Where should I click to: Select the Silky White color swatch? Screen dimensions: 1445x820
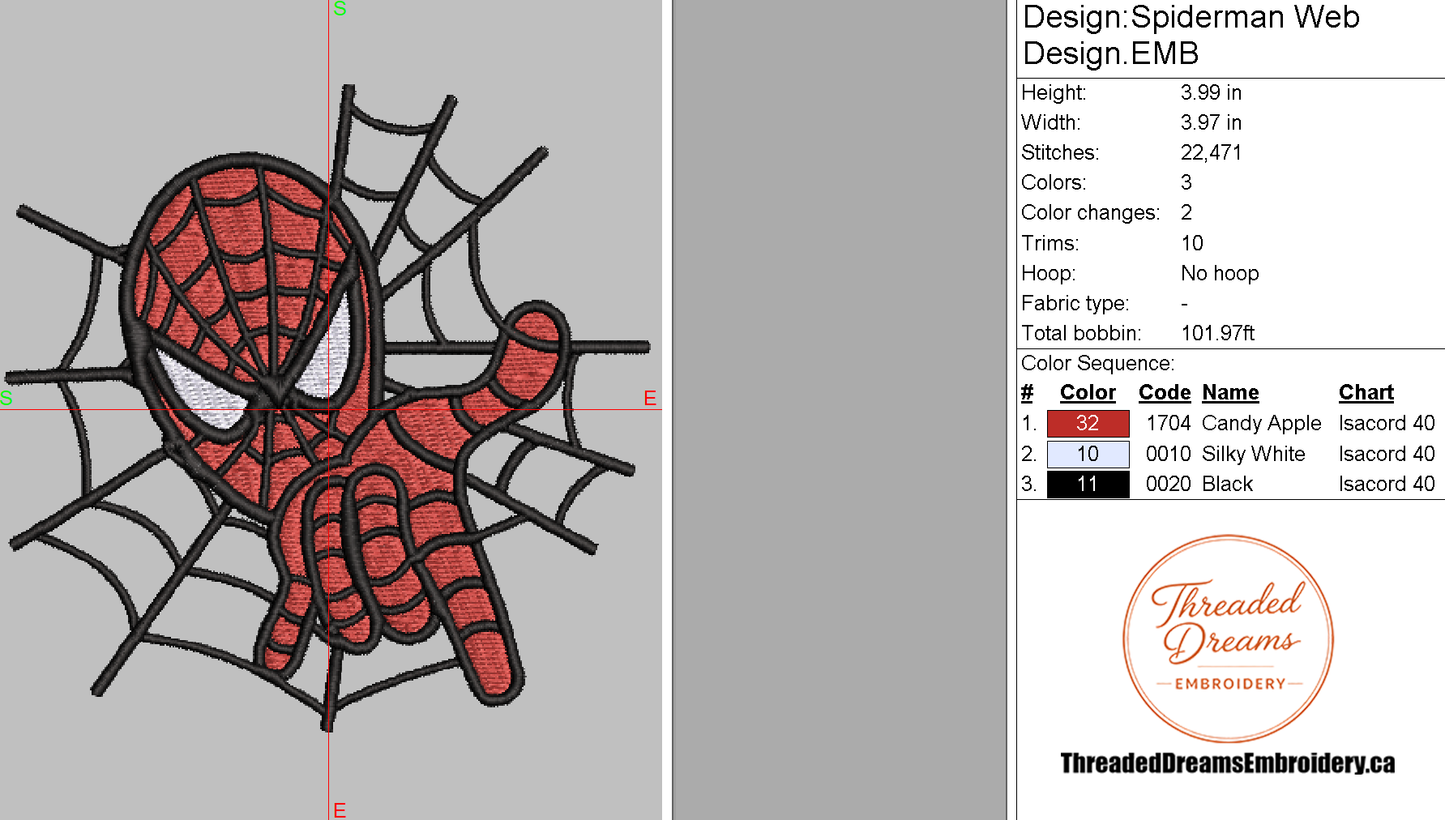coord(1088,454)
